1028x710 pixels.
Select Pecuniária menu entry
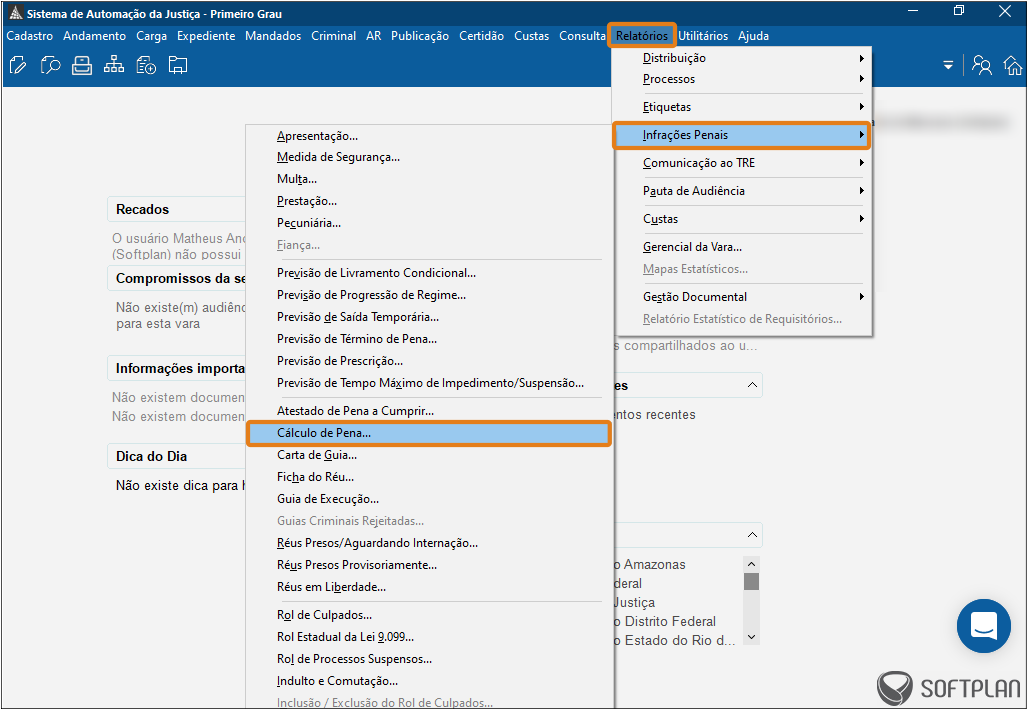point(429,223)
